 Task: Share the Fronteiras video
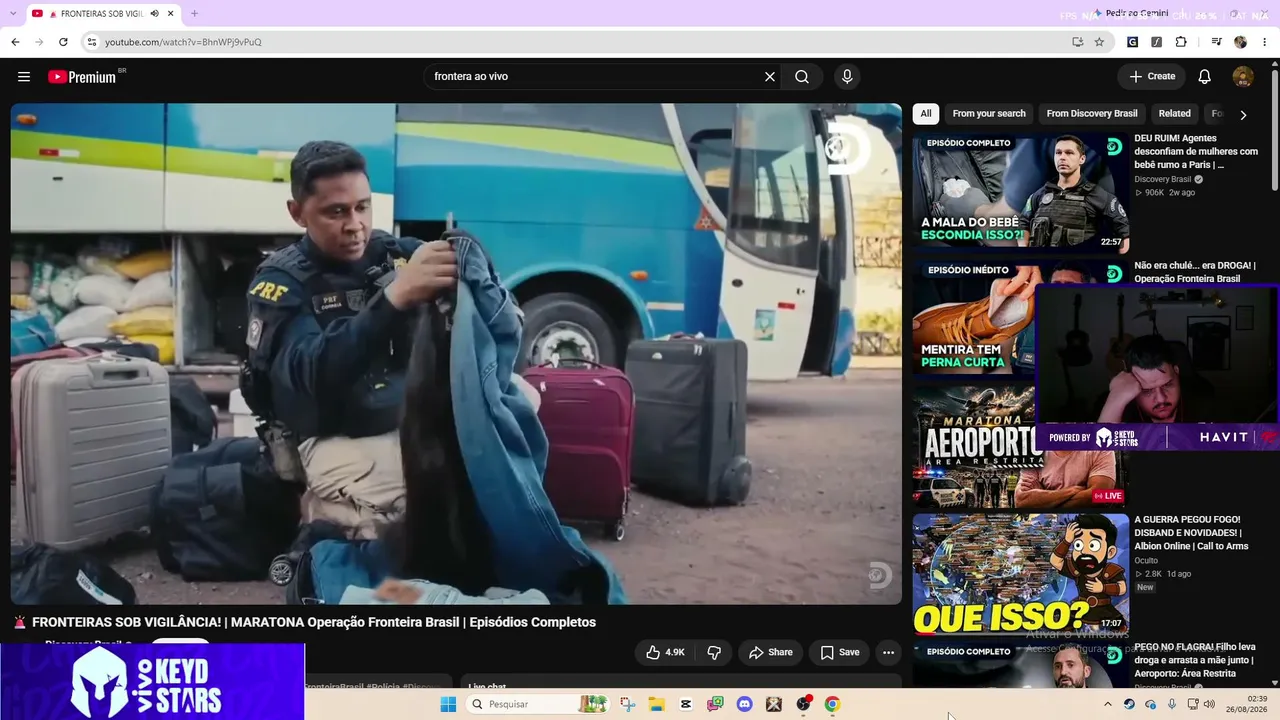pyautogui.click(x=771, y=652)
